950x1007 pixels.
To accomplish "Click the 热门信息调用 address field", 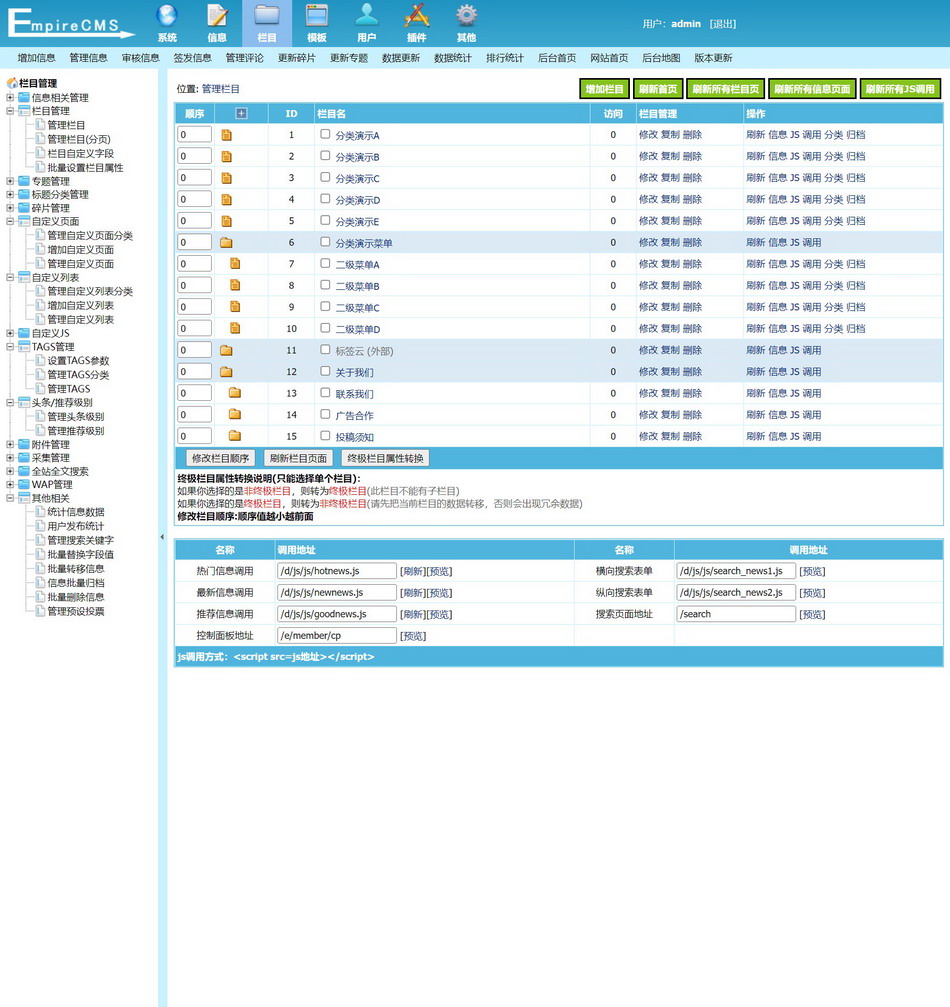I will 337,571.
